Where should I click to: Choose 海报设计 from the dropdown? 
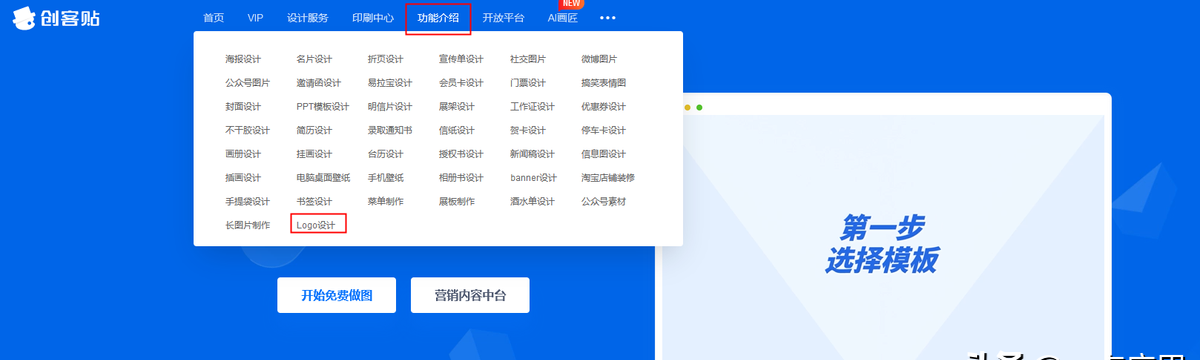[243, 59]
